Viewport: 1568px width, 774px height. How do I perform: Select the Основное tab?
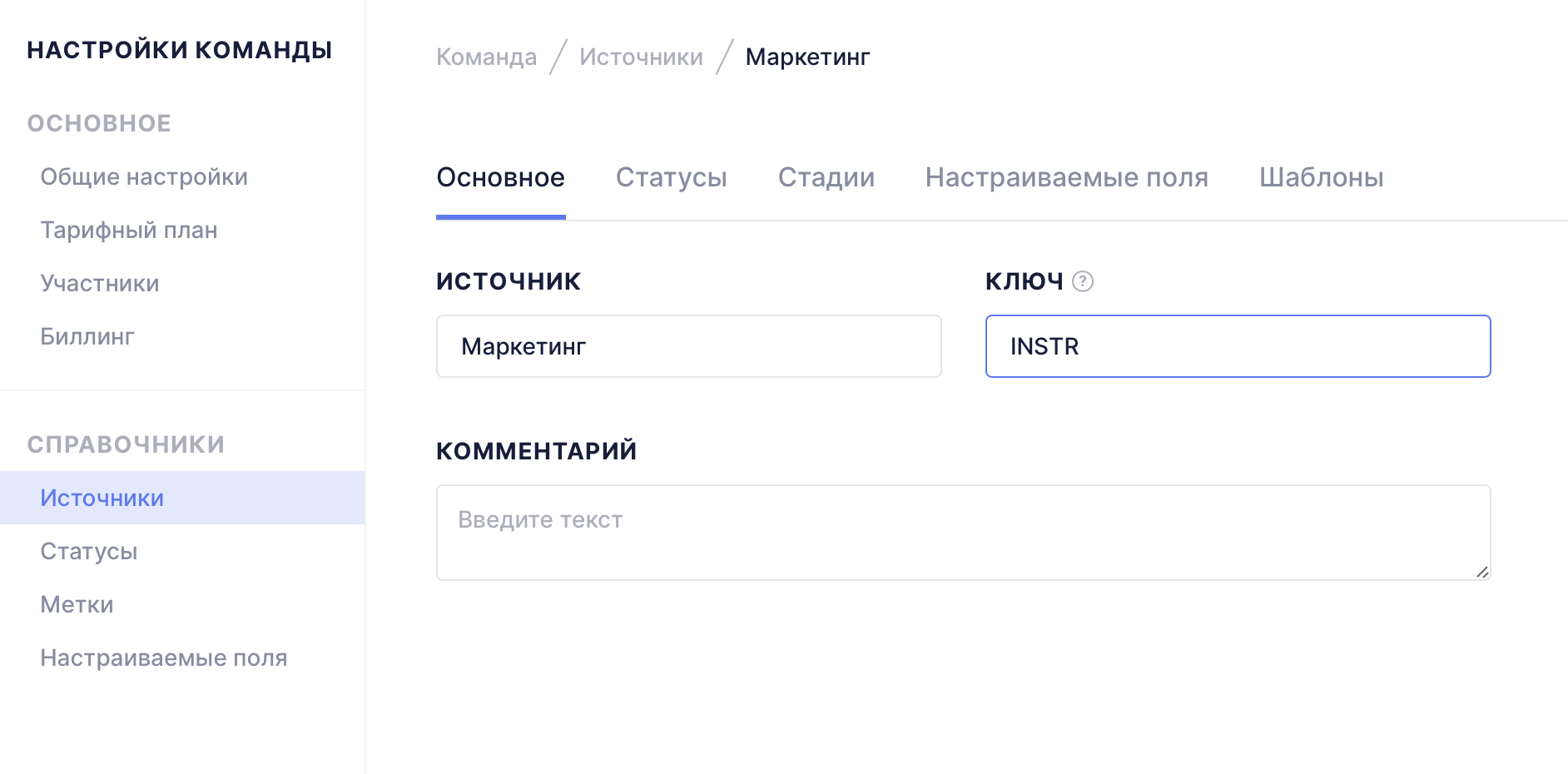pyautogui.click(x=500, y=177)
